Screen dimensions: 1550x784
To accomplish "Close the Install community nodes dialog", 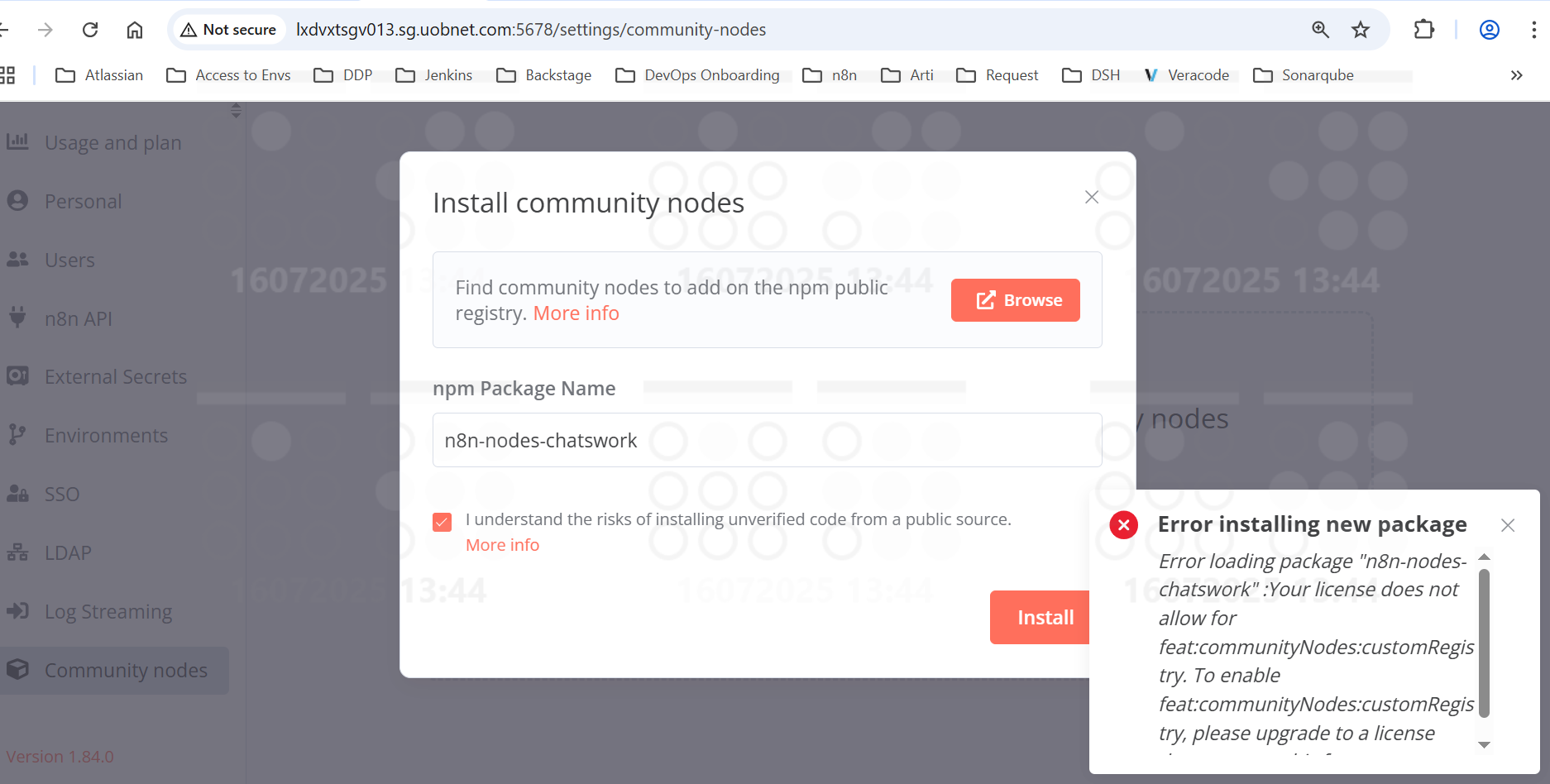I will [x=1092, y=197].
